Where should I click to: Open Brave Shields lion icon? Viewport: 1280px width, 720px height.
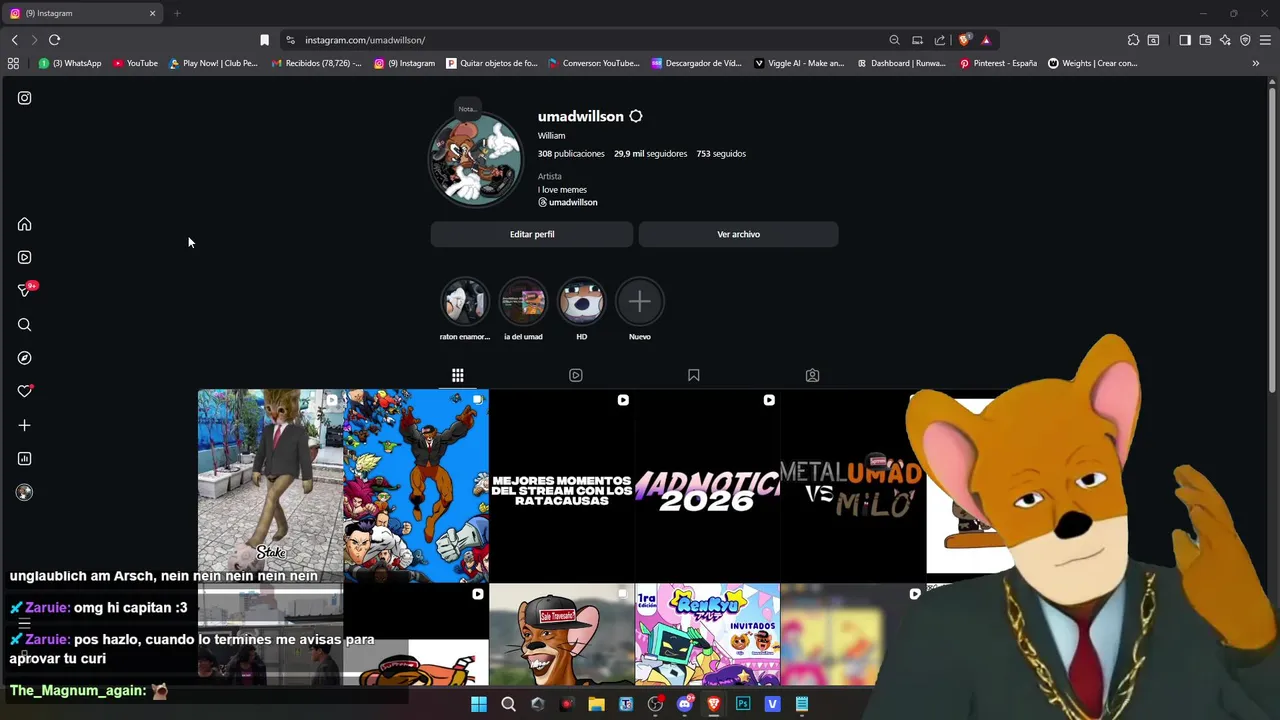pos(964,40)
